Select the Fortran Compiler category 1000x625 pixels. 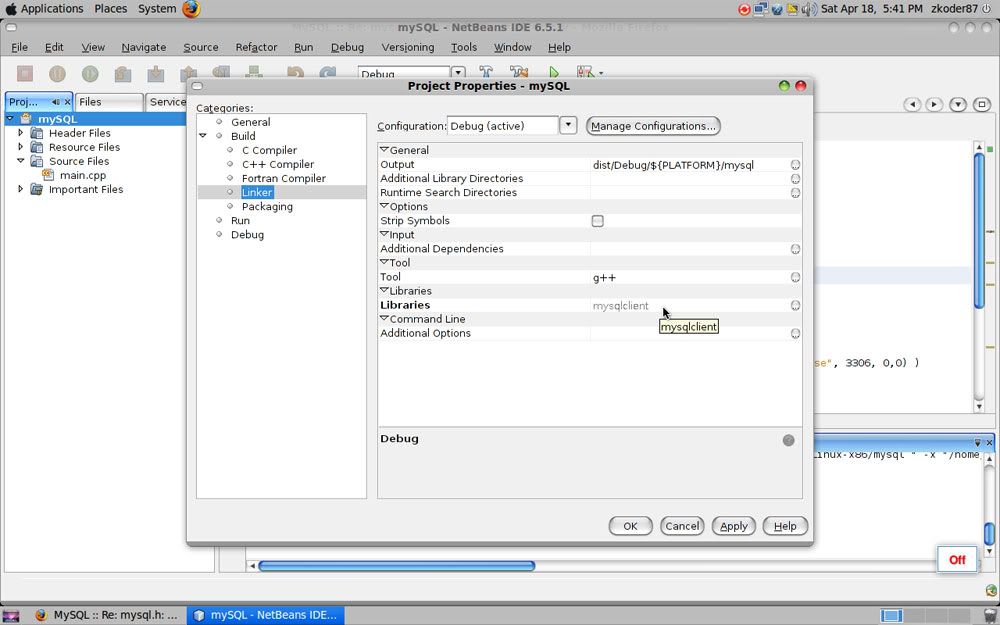283,179
